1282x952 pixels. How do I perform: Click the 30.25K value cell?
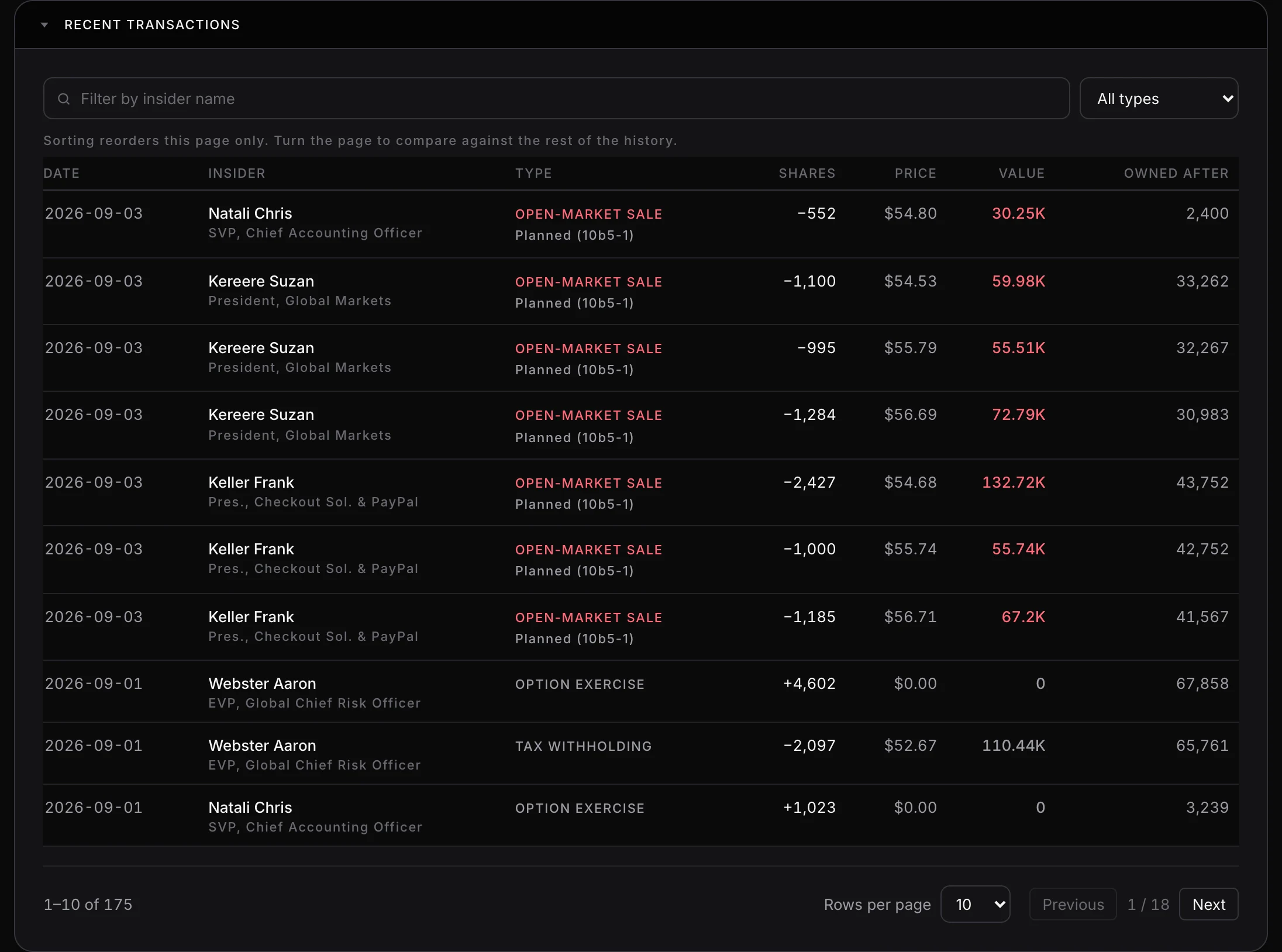(1018, 213)
